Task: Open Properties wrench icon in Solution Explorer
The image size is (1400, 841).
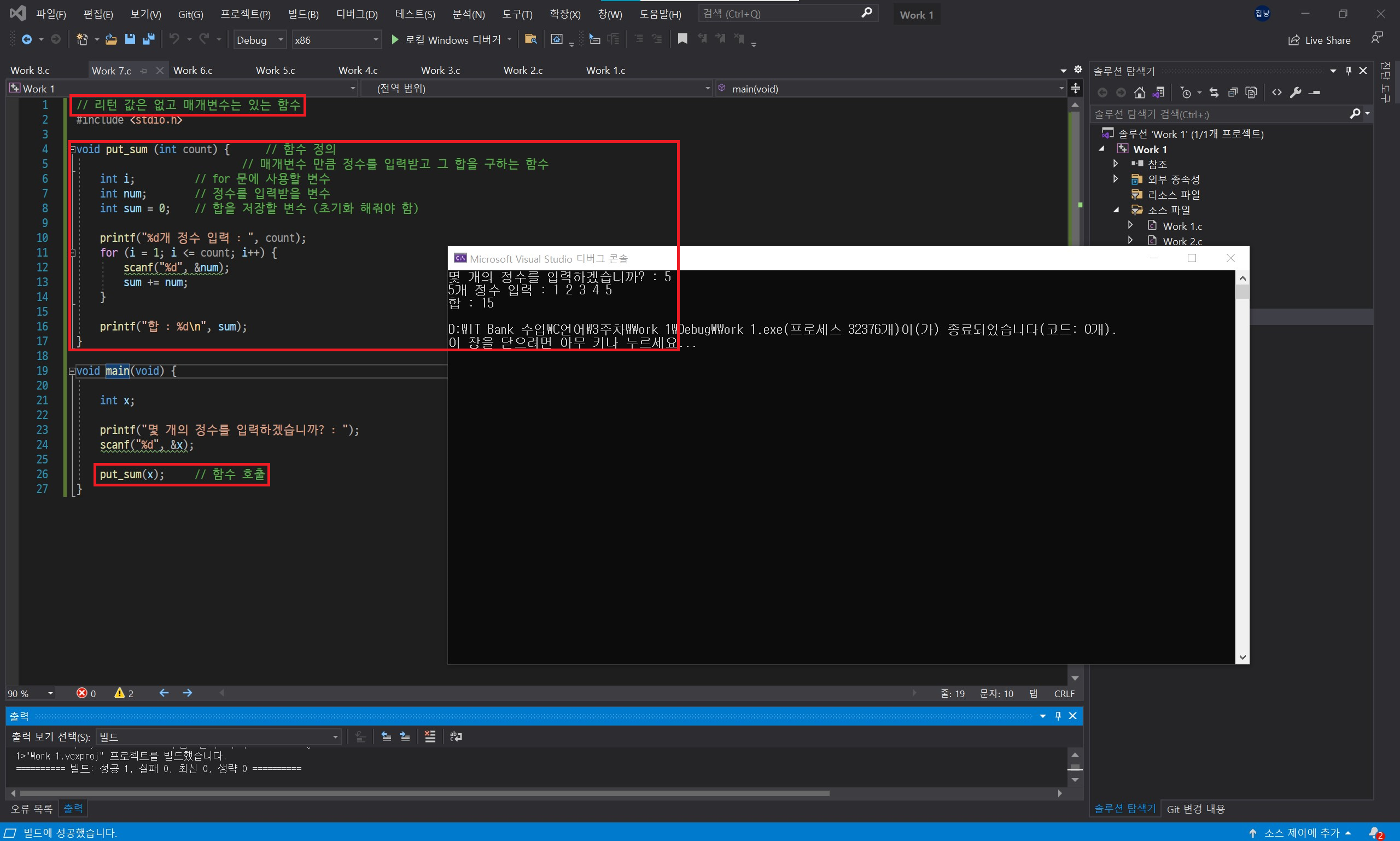Action: pos(1295,92)
